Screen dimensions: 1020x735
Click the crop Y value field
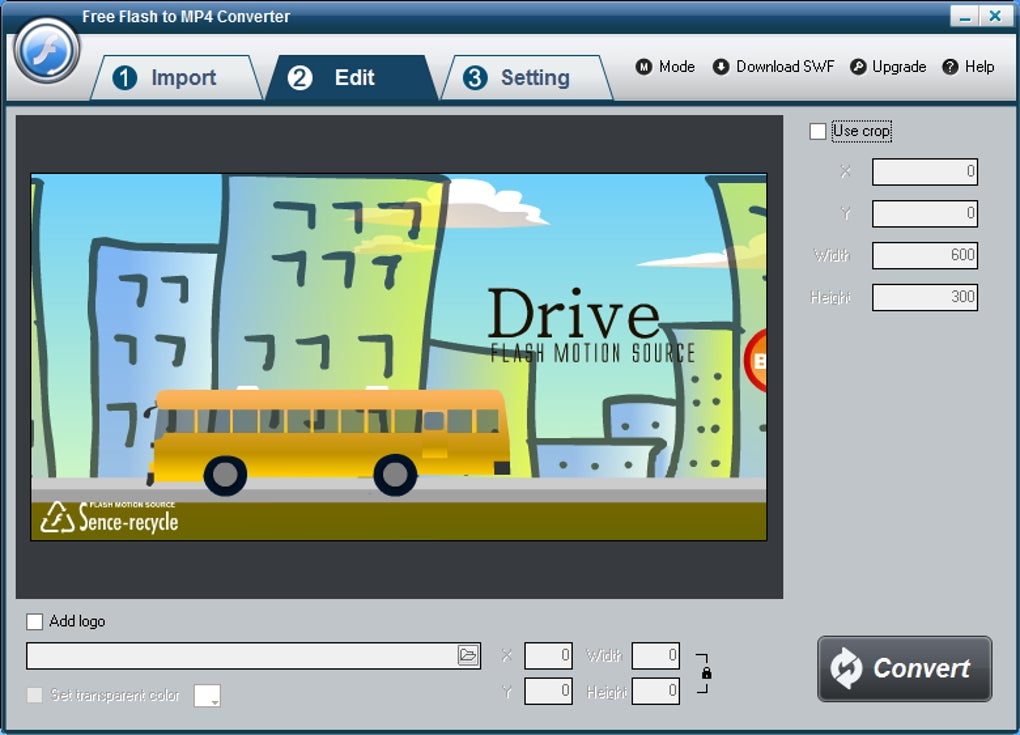point(924,213)
